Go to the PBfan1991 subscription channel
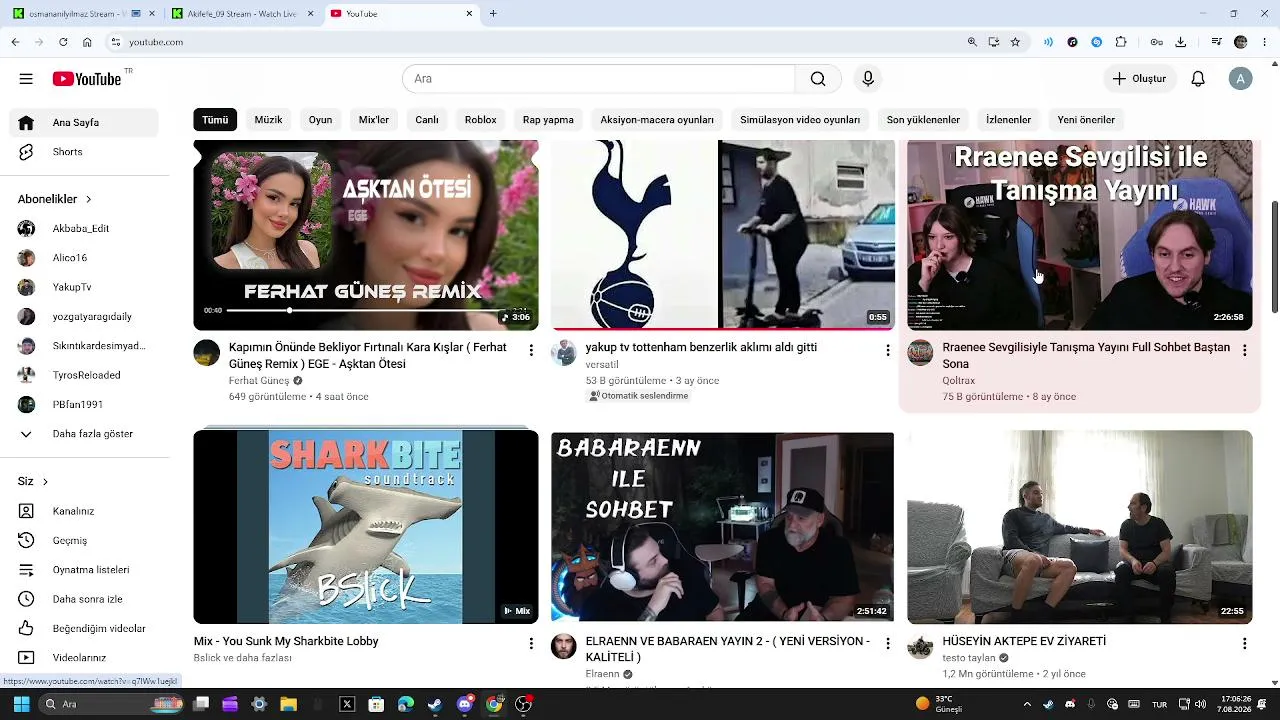Screen dimensions: 1280x720 (x=84, y=405)
